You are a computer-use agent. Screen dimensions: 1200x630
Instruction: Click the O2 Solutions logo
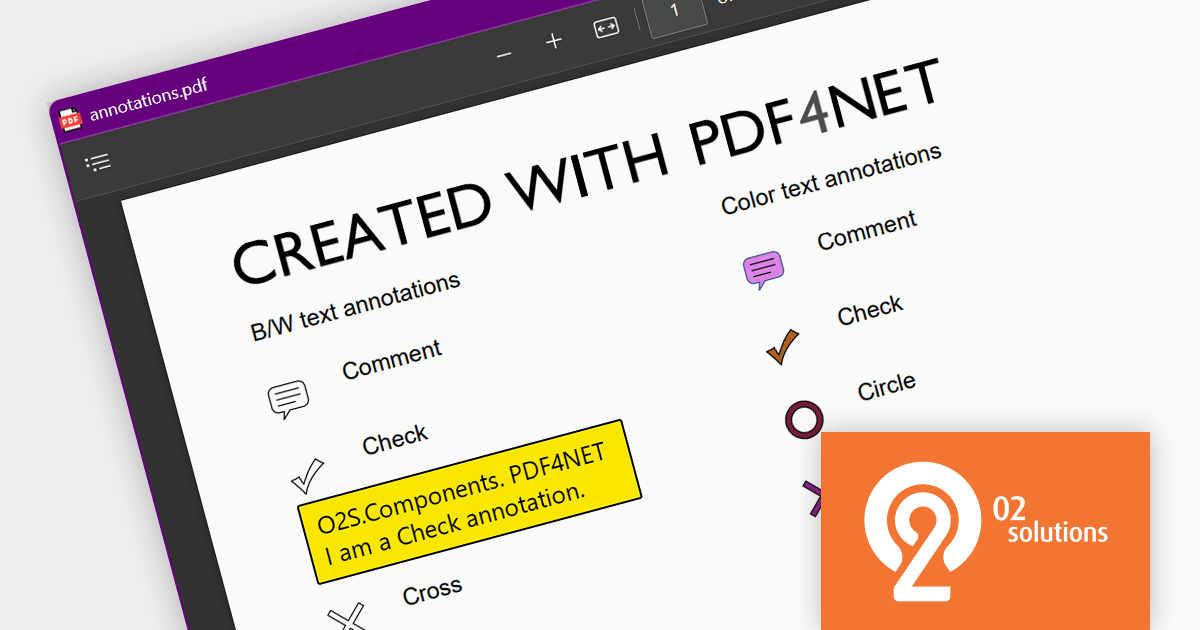[x=985, y=531]
